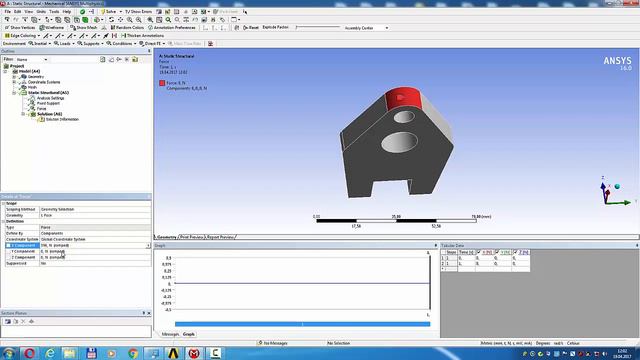640x360 pixels.
Task: Click the green Body selection filter icon
Action: tap(85, 20)
